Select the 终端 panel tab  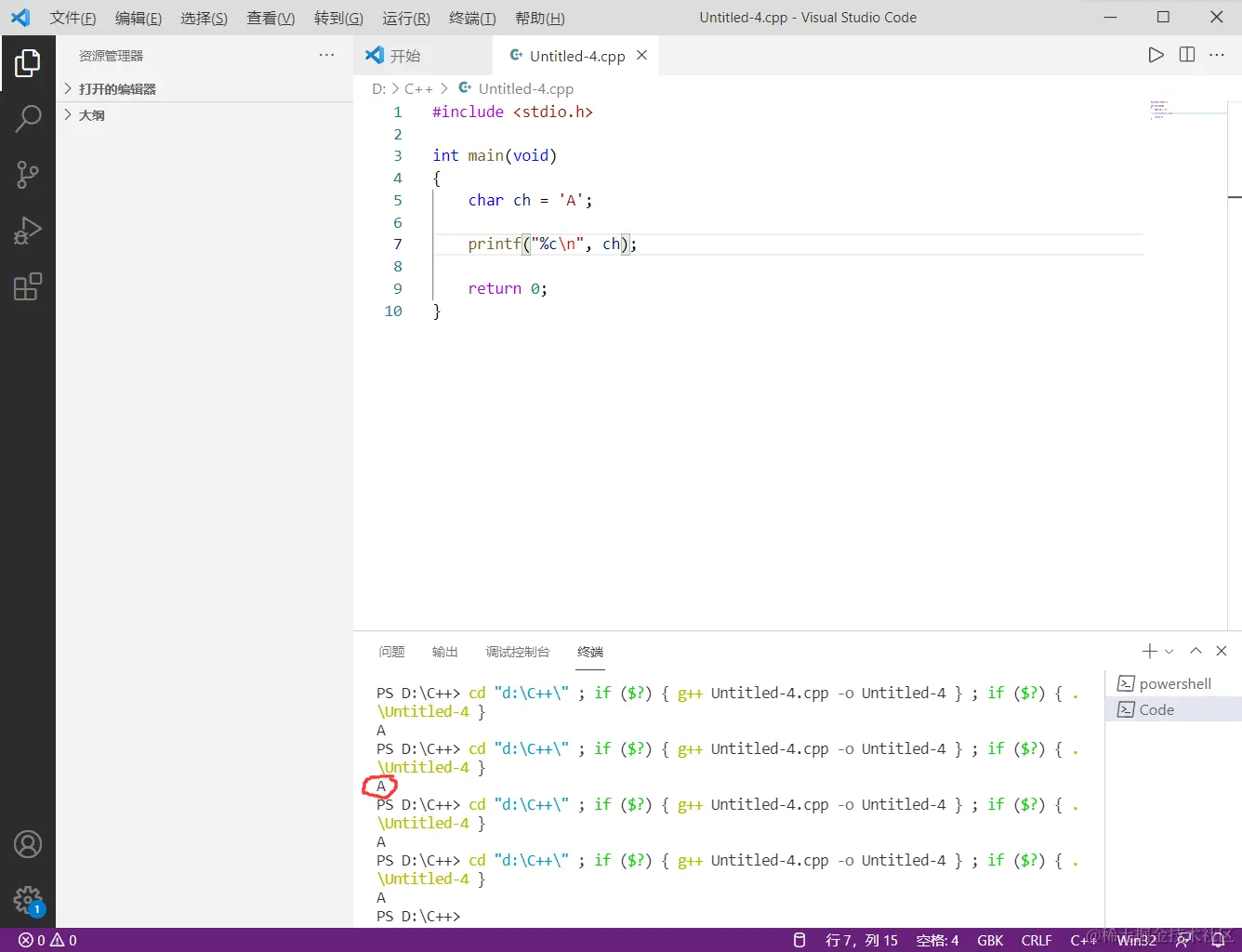590,652
